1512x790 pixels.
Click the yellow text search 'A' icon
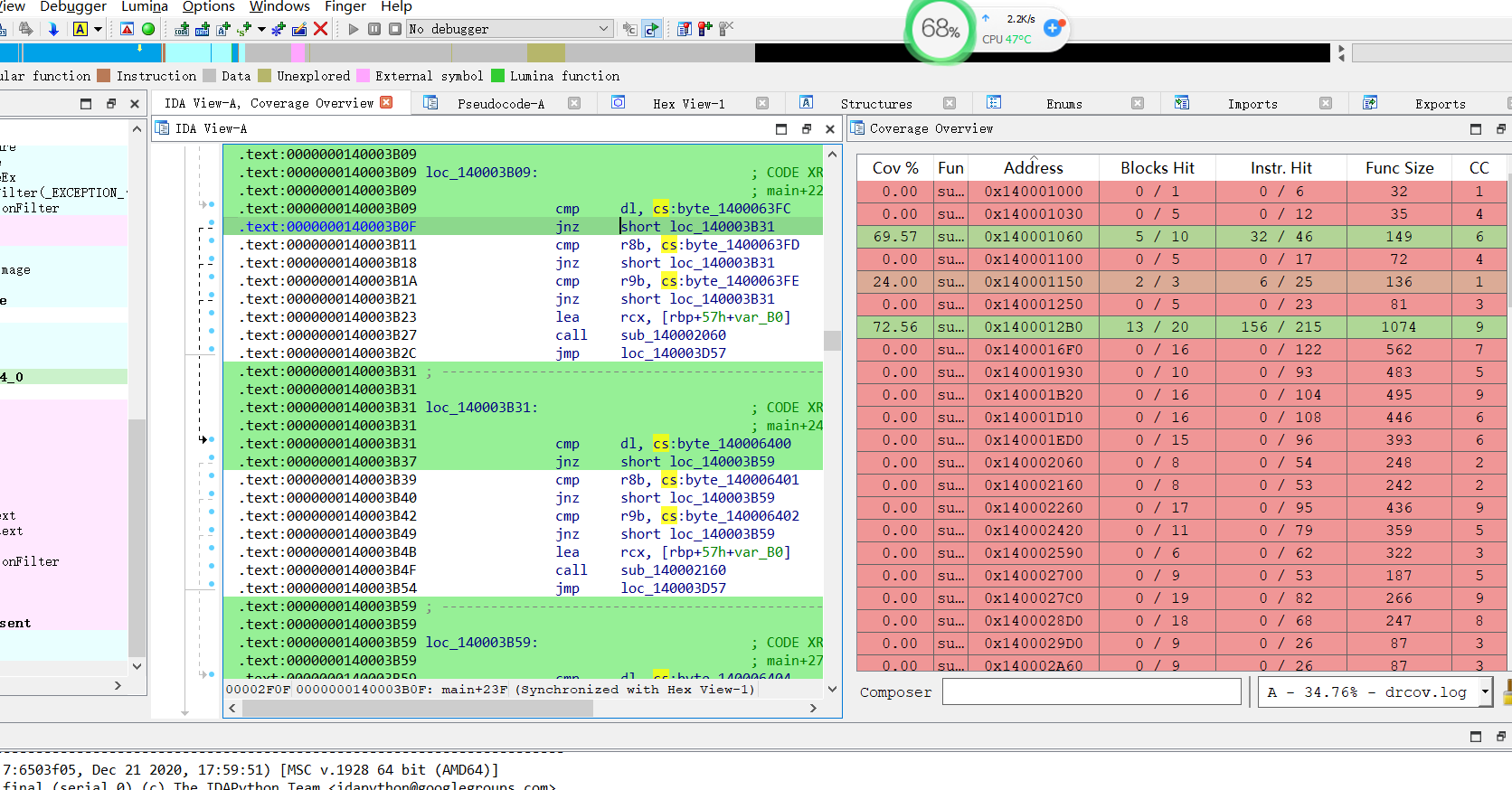pyautogui.click(x=80, y=29)
